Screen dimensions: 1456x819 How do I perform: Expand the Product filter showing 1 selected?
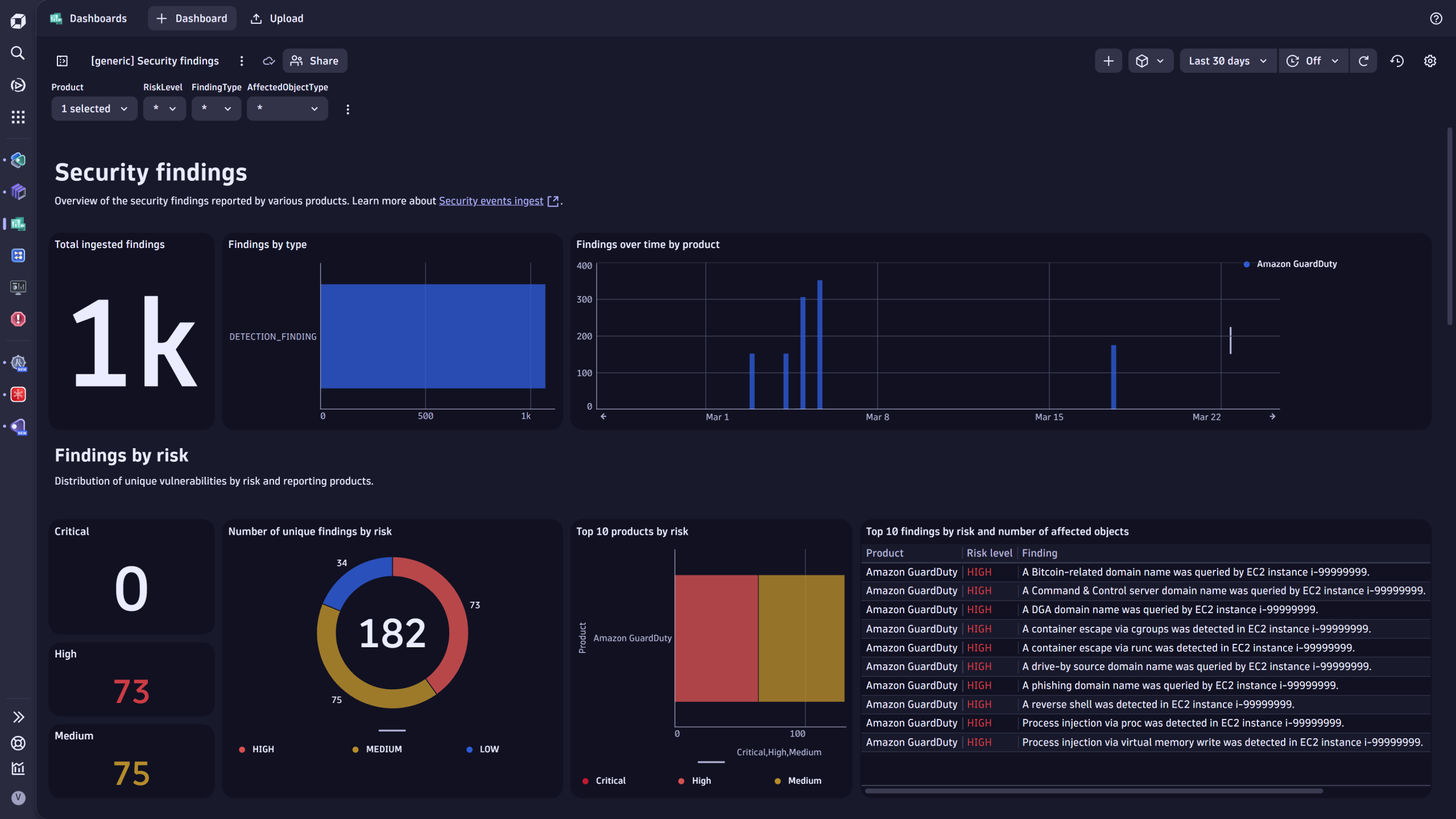point(94,108)
